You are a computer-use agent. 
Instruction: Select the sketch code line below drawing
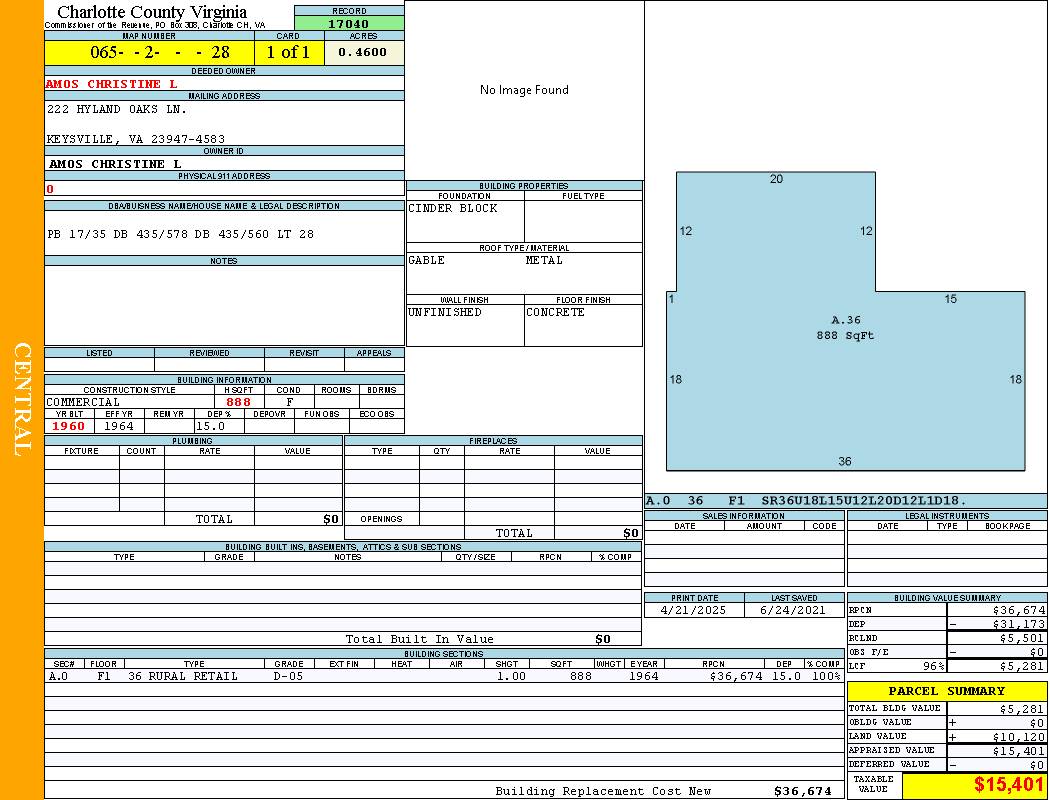806,501
